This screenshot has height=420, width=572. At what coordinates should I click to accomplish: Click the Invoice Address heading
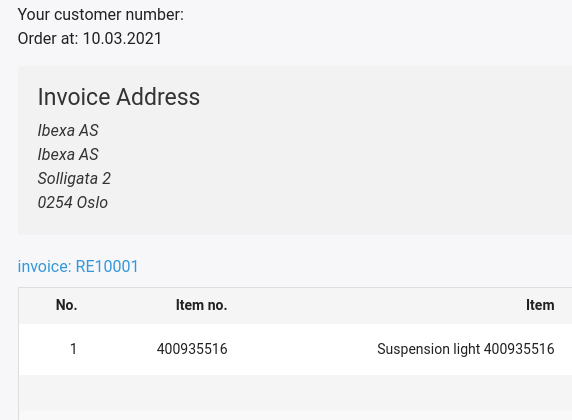(x=119, y=97)
